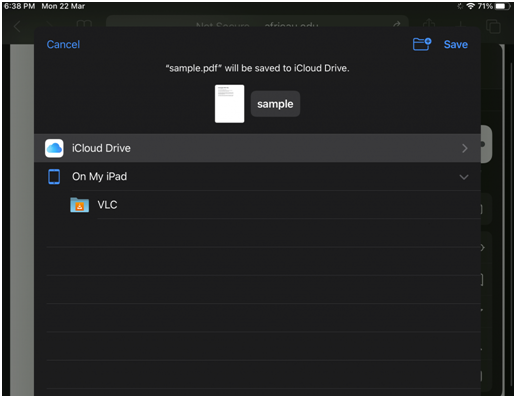The image size is (516, 398).
Task: Open Safari bookmarks icon behind the dialog
Action: [x=84, y=23]
